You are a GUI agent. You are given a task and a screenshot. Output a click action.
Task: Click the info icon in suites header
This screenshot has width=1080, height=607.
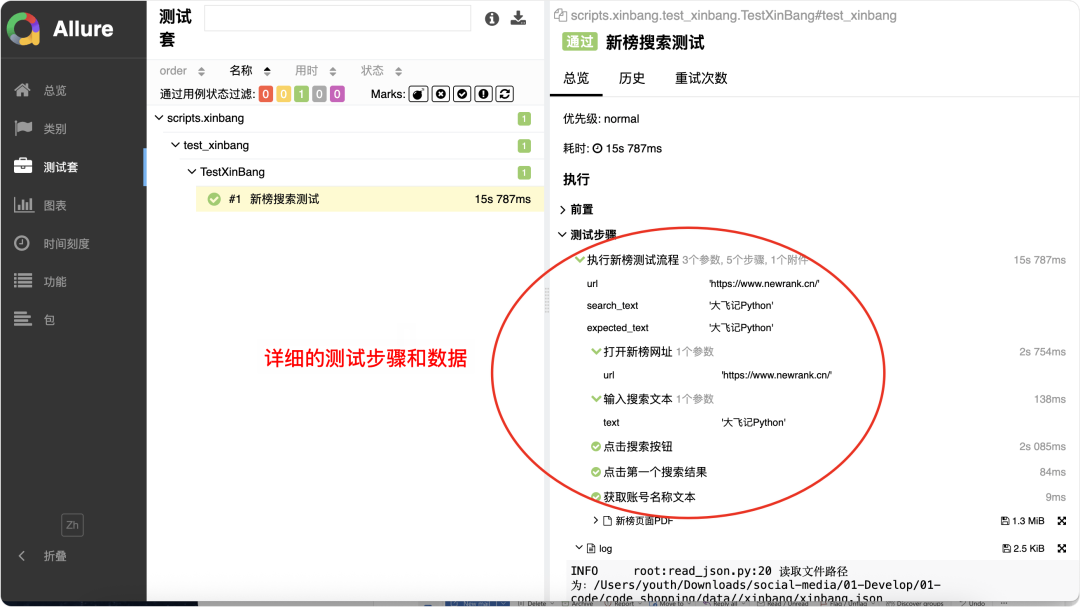[492, 19]
